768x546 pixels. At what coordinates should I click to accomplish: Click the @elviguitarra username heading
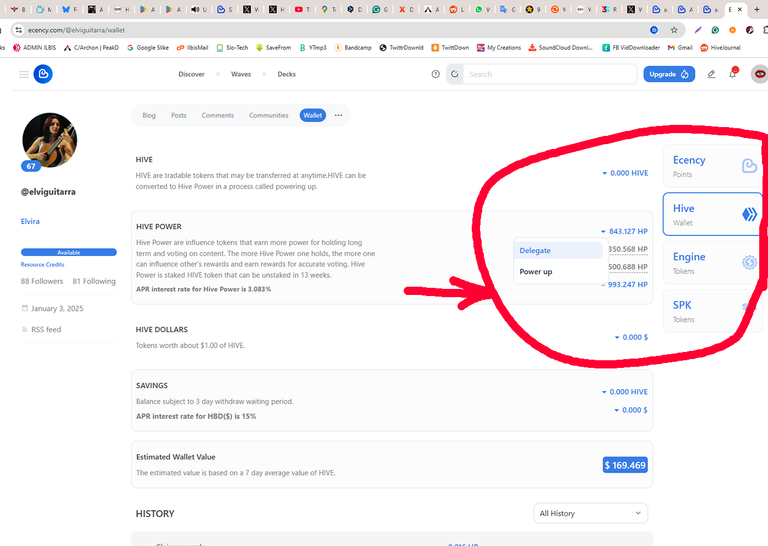(x=48, y=192)
